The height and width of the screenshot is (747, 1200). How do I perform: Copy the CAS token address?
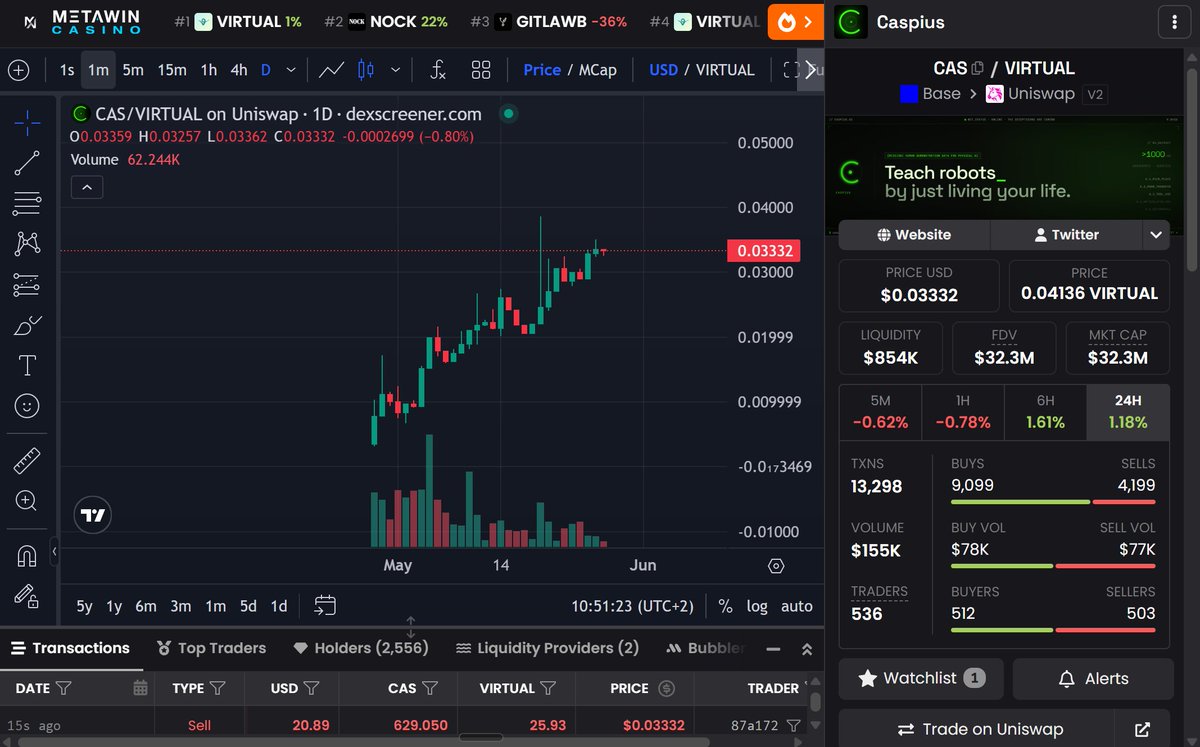(978, 68)
